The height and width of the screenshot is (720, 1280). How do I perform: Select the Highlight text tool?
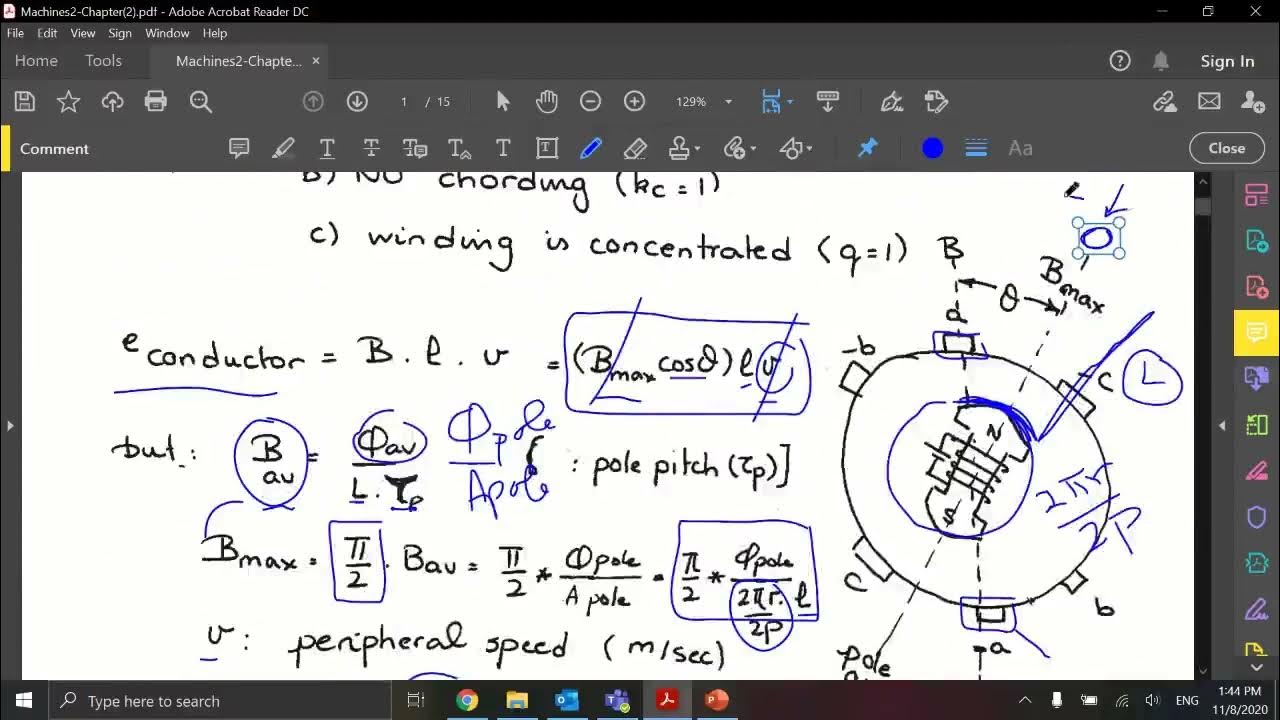click(283, 148)
